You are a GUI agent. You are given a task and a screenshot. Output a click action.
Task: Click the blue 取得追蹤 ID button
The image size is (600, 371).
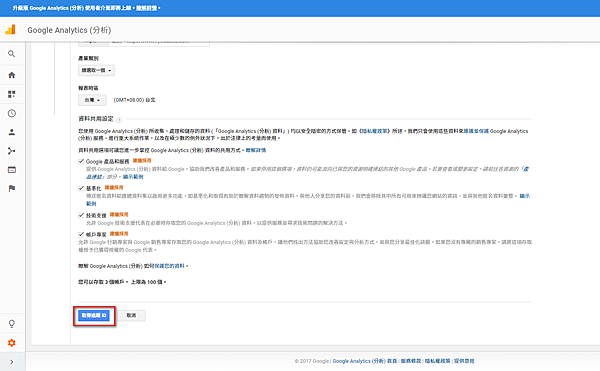(x=94, y=316)
